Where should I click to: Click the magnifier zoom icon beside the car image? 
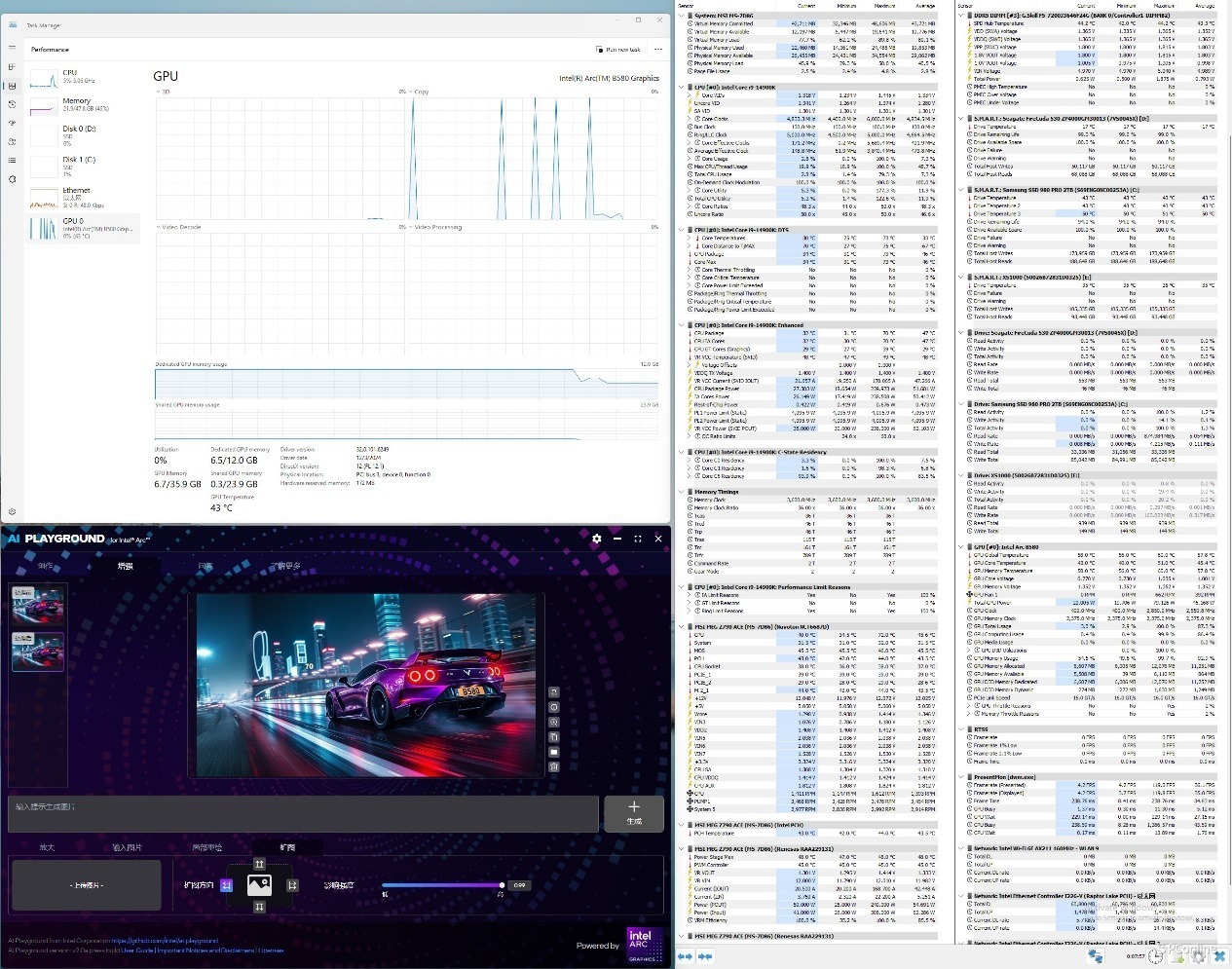(x=554, y=723)
